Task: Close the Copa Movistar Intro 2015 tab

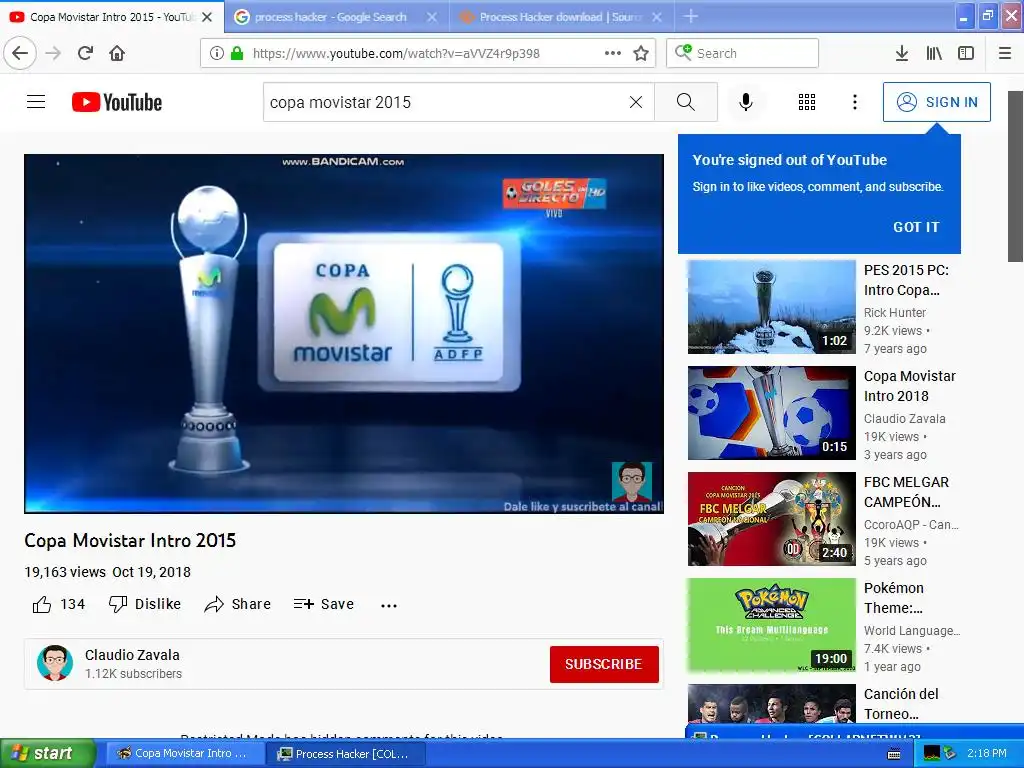Action: 207,17
